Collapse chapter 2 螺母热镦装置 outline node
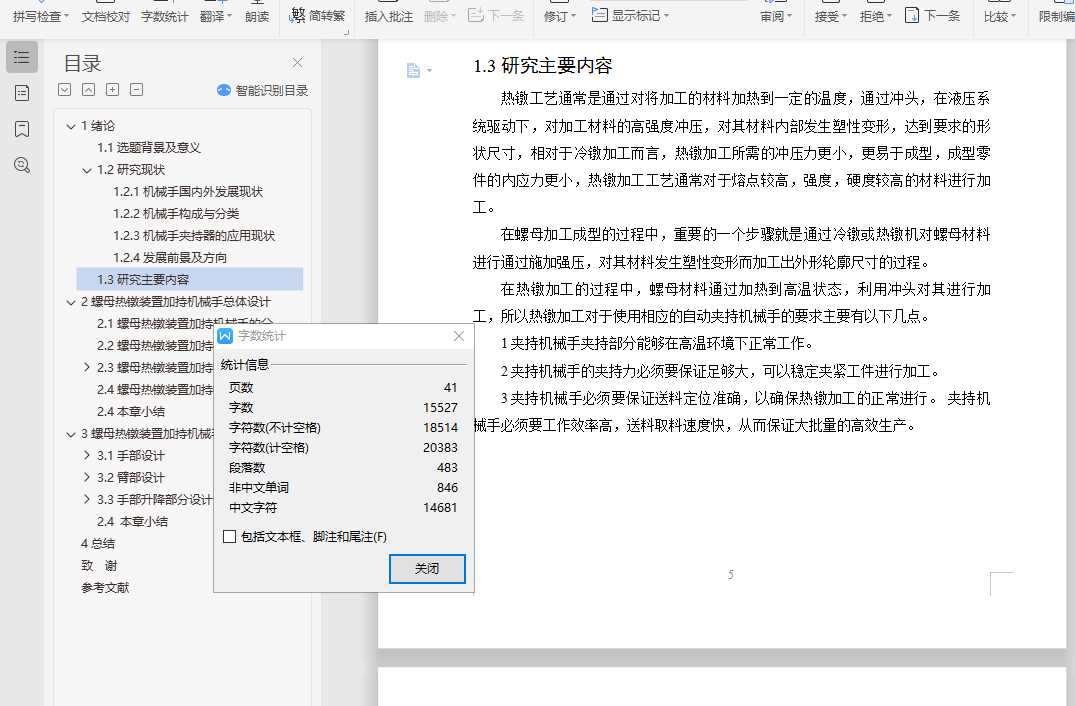This screenshot has height=706, width=1075. (x=71, y=302)
